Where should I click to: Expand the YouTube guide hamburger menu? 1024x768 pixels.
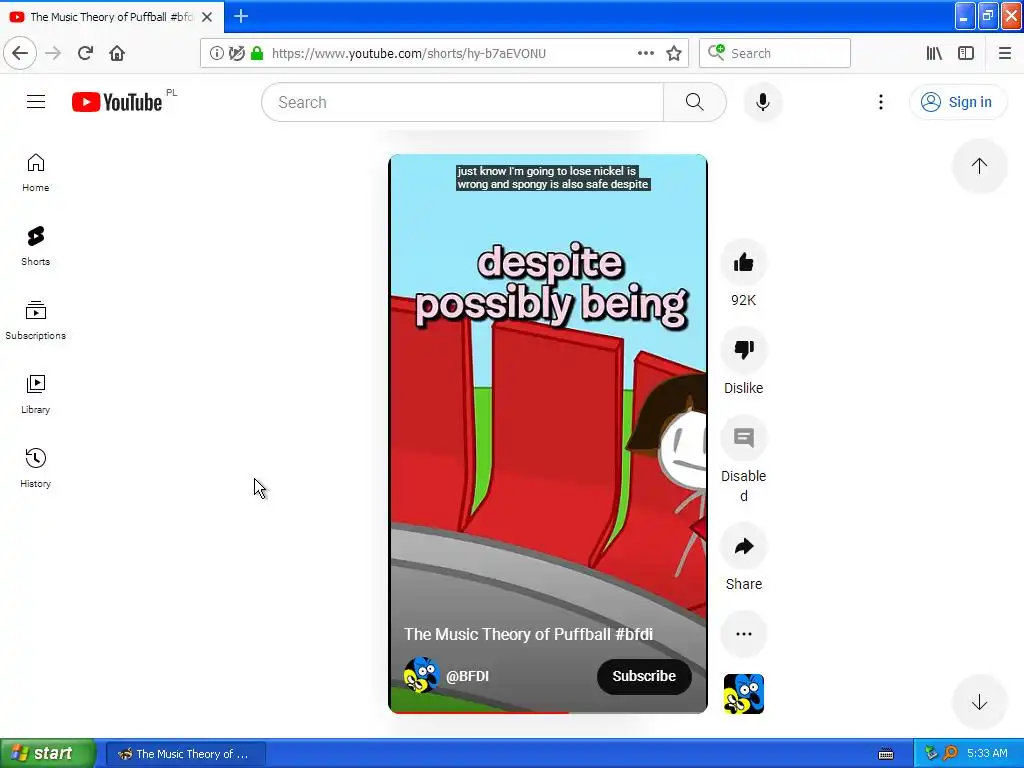(36, 102)
